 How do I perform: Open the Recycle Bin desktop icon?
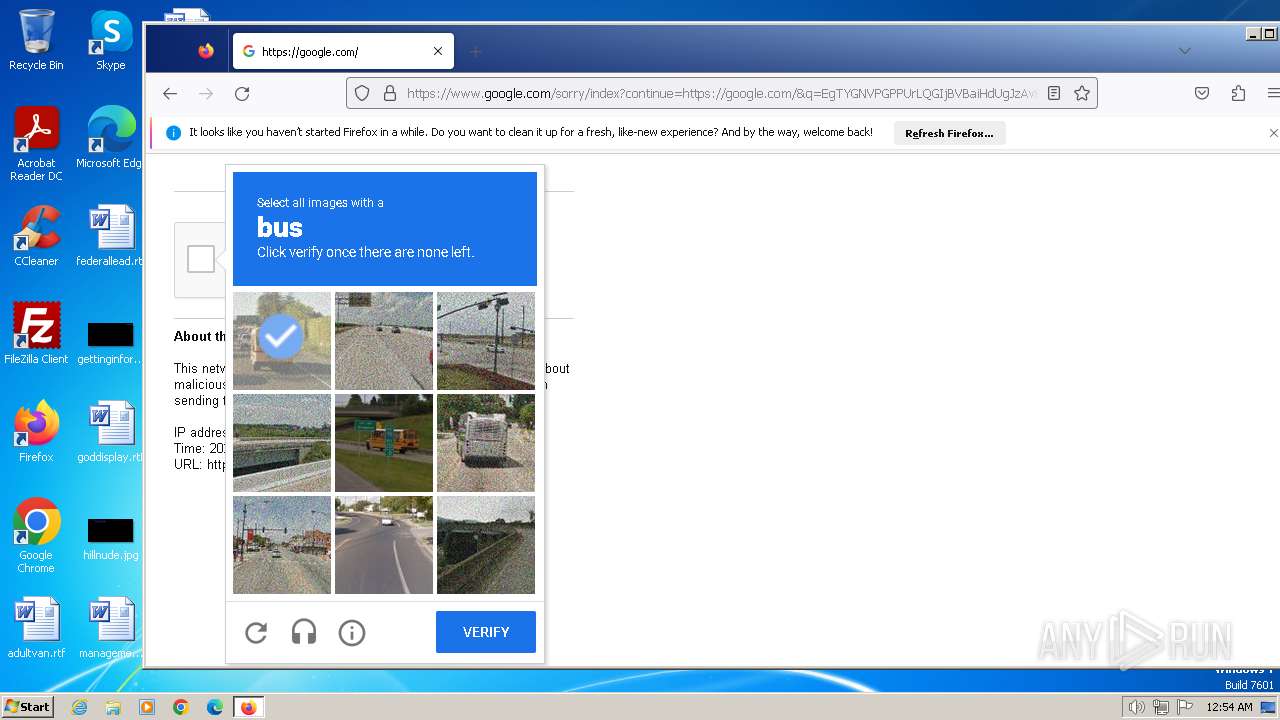click(36, 40)
